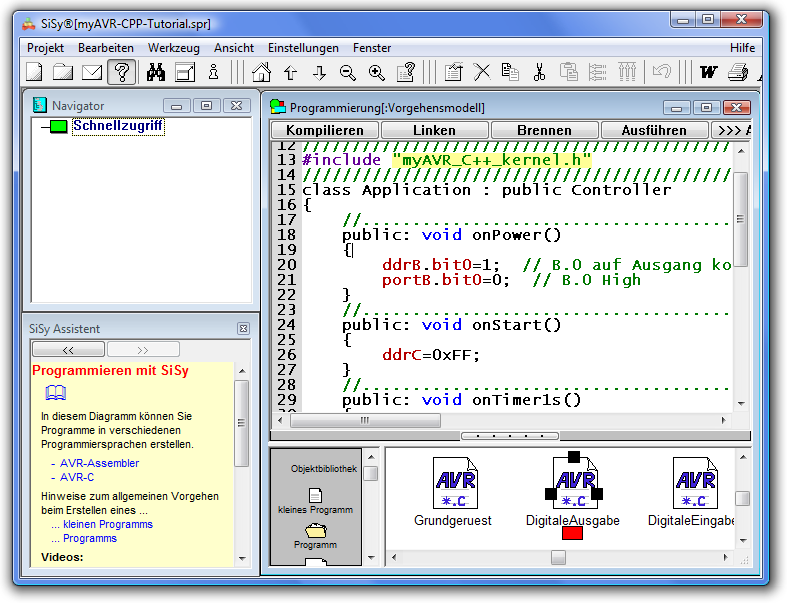Image resolution: width=787 pixels, height=603 pixels.
Task: Click the printer icon in the toolbar
Action: (x=738, y=72)
